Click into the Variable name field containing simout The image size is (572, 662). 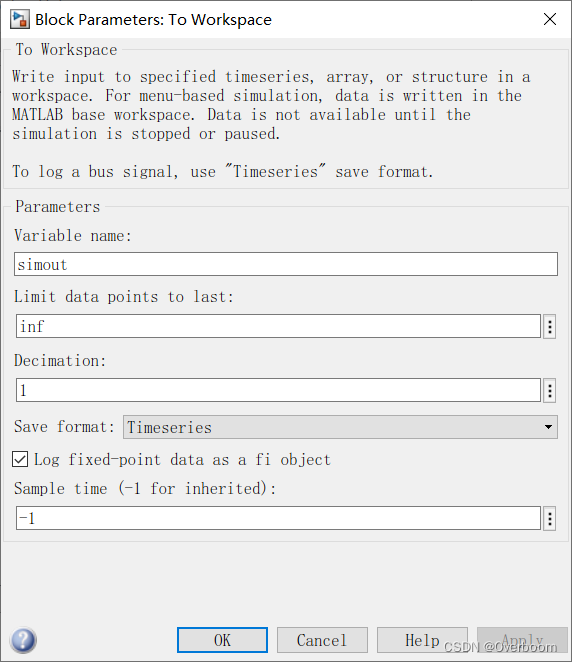coord(286,264)
